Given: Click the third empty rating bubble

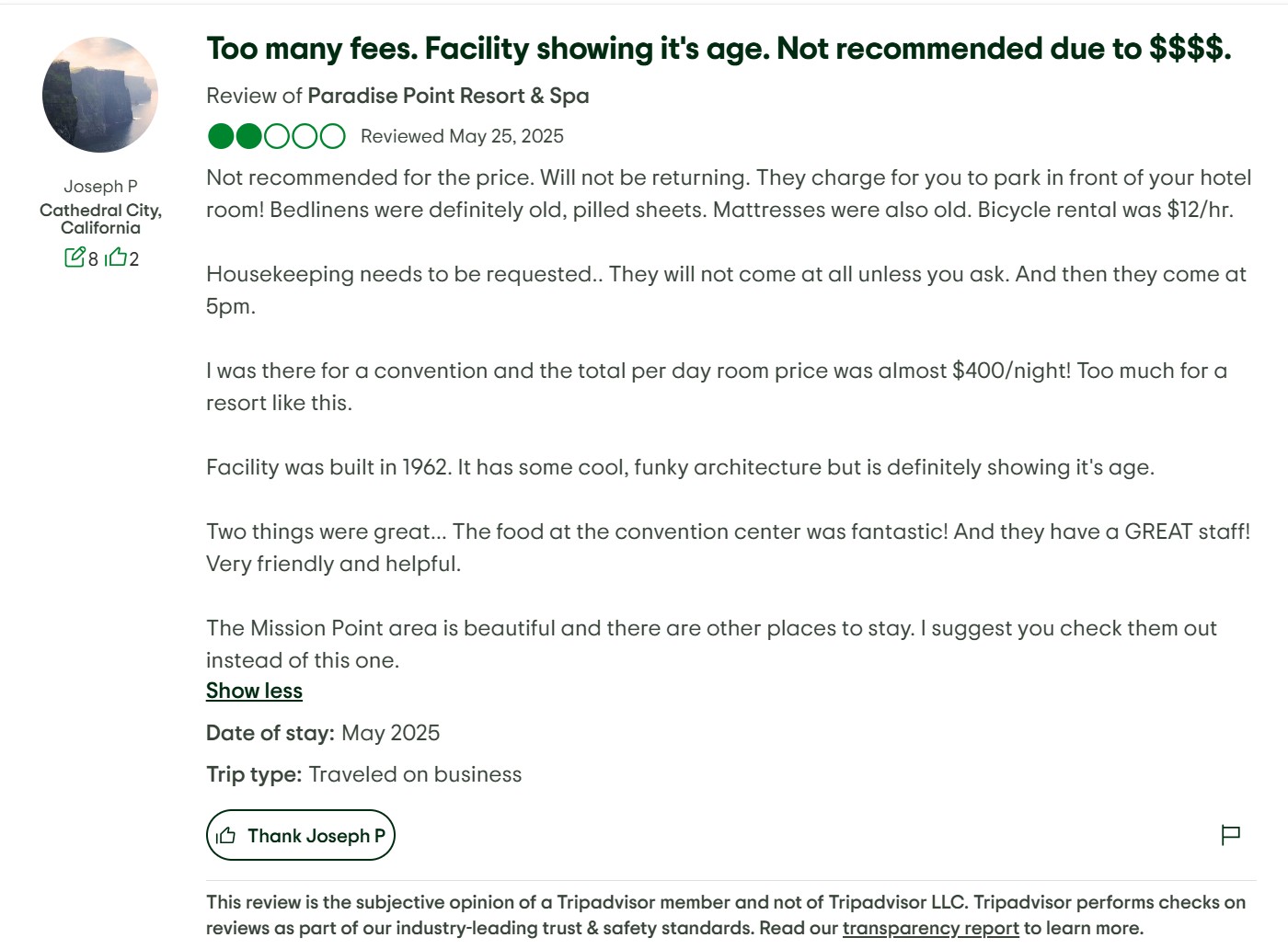Looking at the screenshot, I should (277, 136).
